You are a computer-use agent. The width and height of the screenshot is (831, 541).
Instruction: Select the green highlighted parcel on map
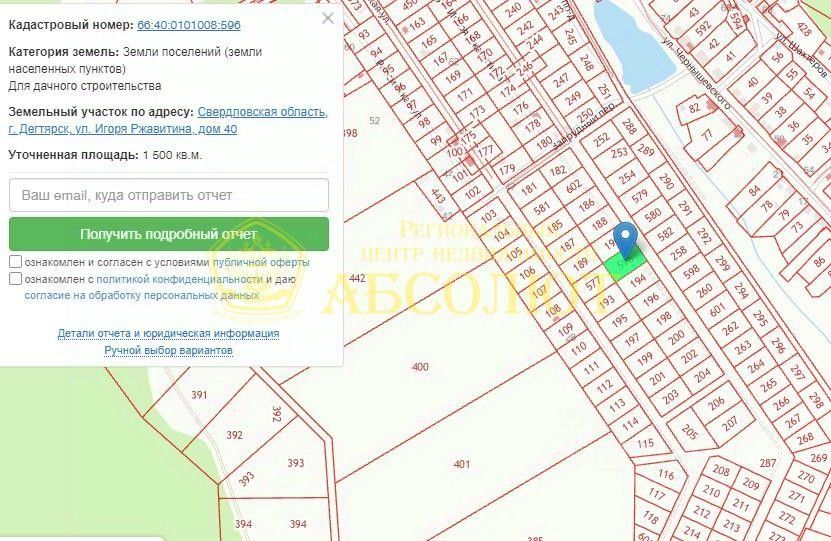pyautogui.click(x=626, y=265)
